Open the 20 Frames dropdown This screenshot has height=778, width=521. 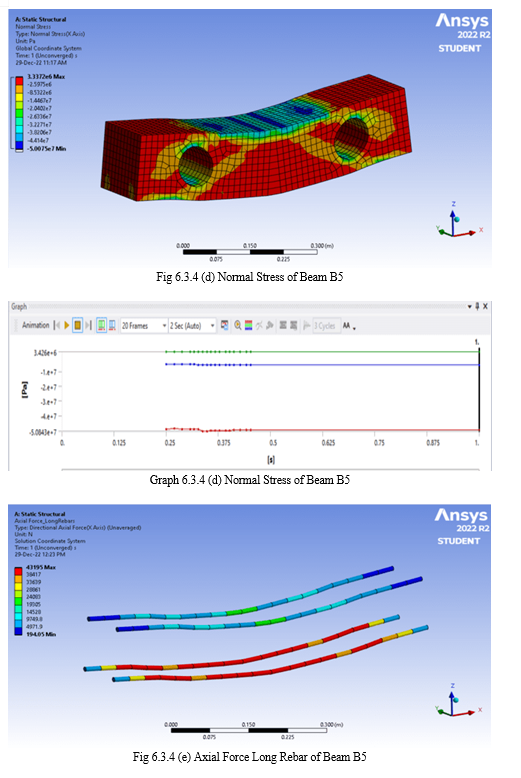coord(144,325)
